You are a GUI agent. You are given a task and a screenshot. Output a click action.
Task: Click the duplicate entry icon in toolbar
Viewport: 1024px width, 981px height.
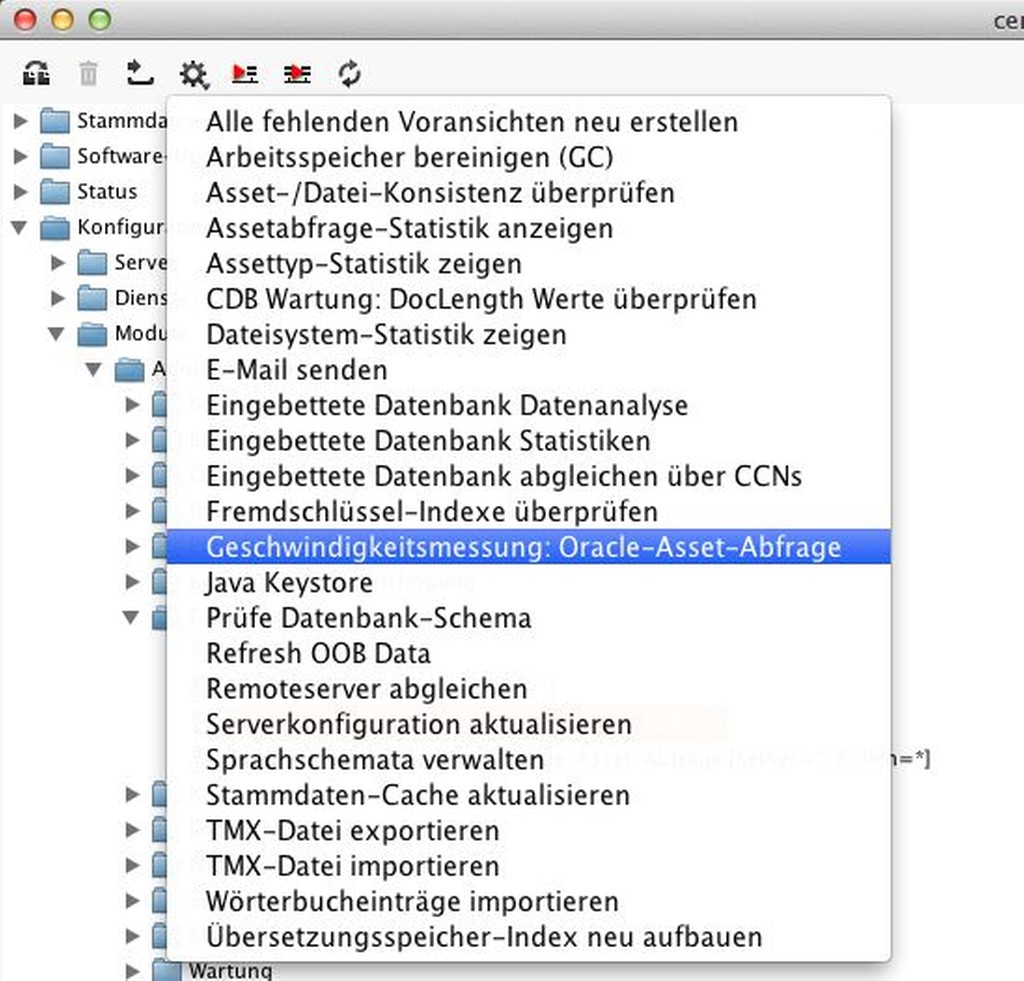click(x=37, y=73)
